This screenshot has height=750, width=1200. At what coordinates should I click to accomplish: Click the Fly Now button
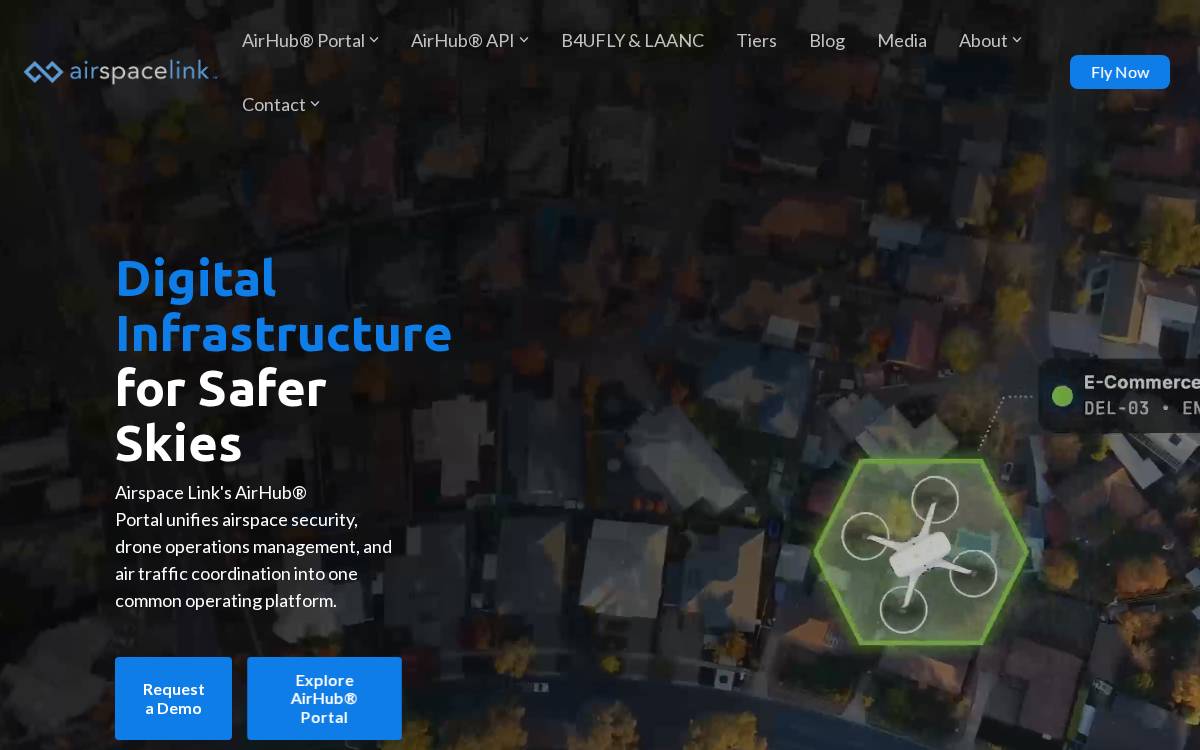coord(1120,72)
